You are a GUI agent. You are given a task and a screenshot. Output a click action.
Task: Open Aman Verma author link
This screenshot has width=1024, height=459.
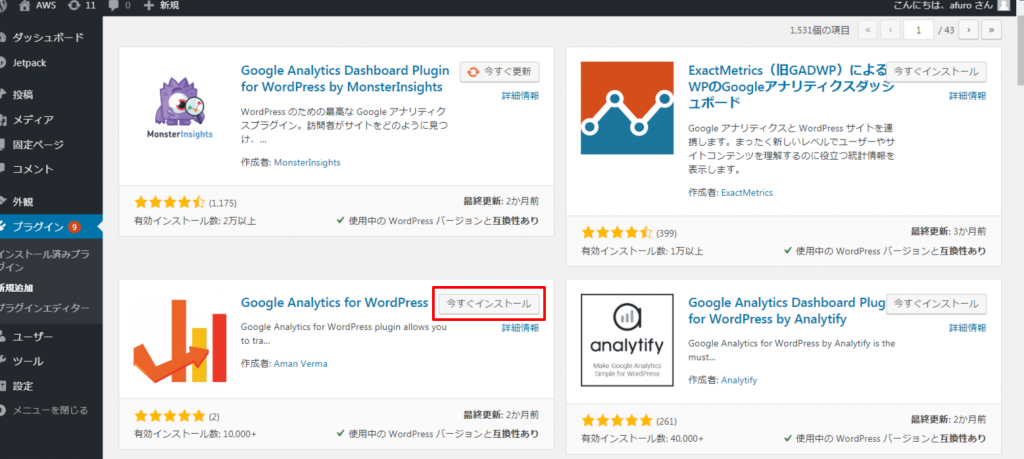coord(300,364)
